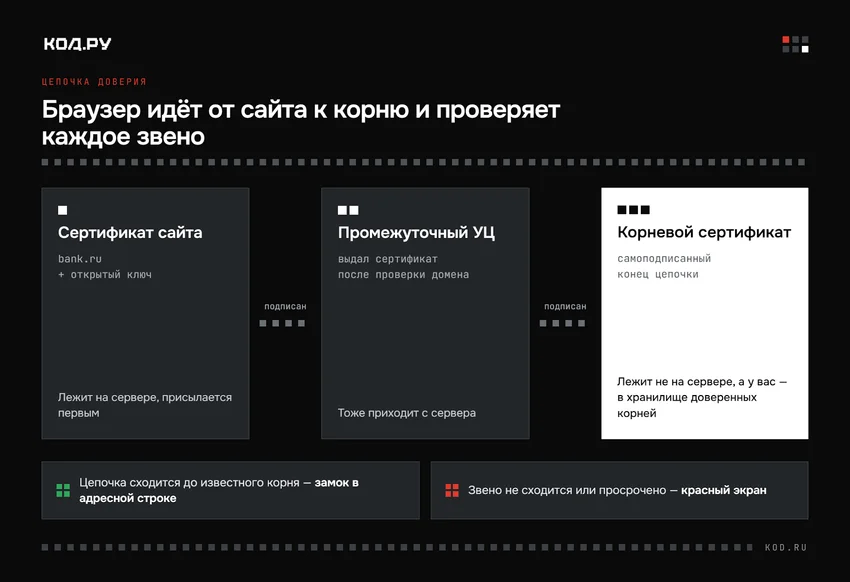This screenshot has width=850, height=582.
Task: Click double square marker above Промежуточный УЦ
Action: [x=348, y=210]
